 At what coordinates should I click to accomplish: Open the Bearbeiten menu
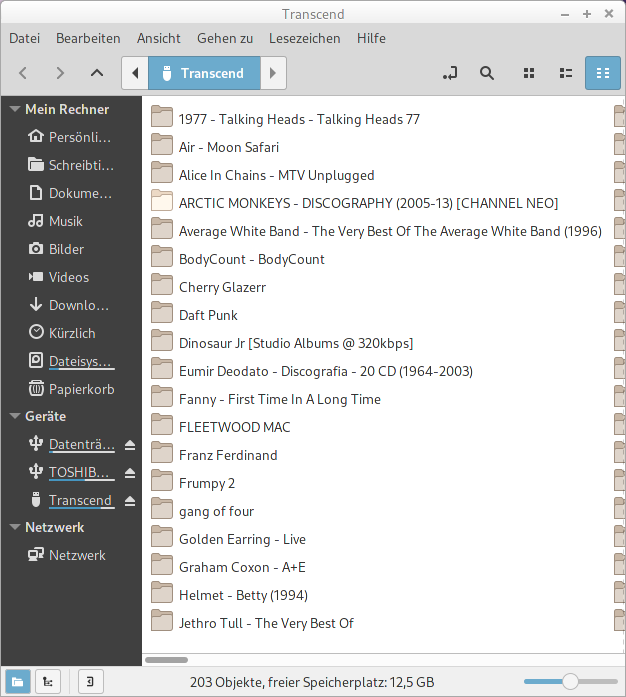coord(88,38)
